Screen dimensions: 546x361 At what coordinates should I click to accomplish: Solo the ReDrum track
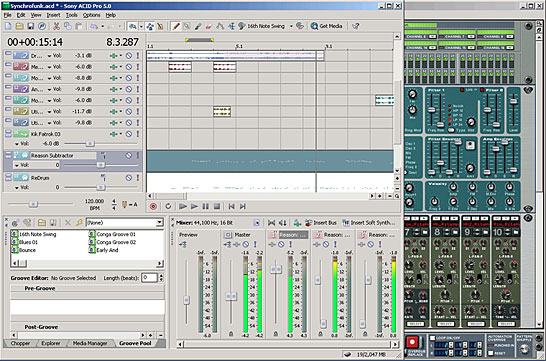(138, 178)
